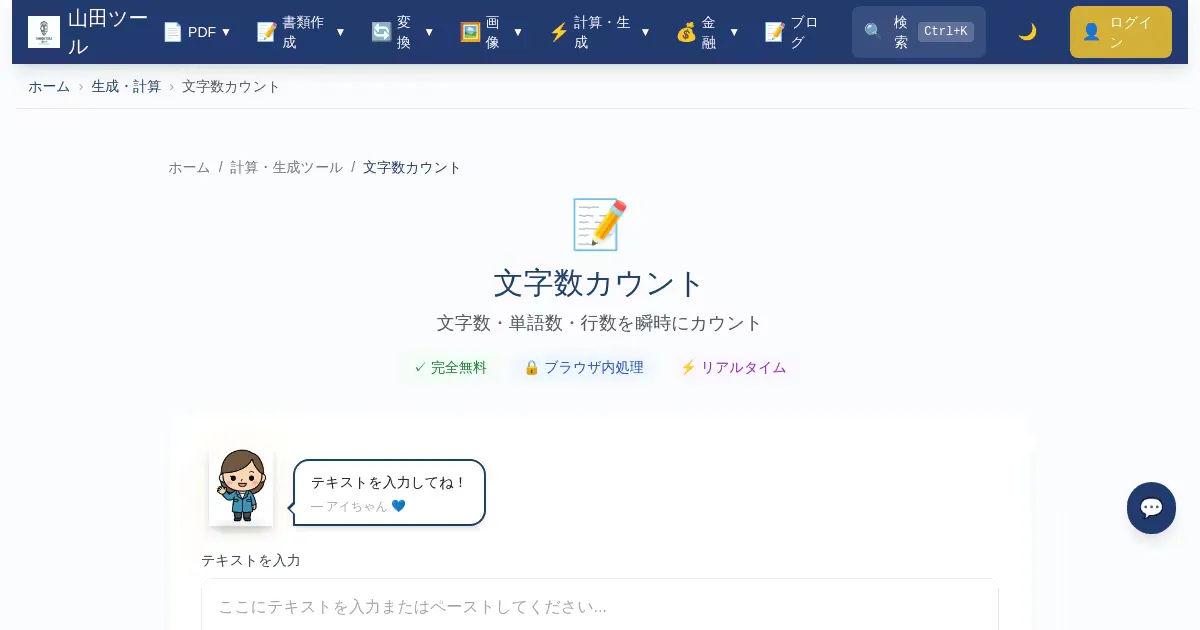This screenshot has width=1200, height=630.
Task: Expand the 書類作成 dropdown menu
Action: coord(340,32)
